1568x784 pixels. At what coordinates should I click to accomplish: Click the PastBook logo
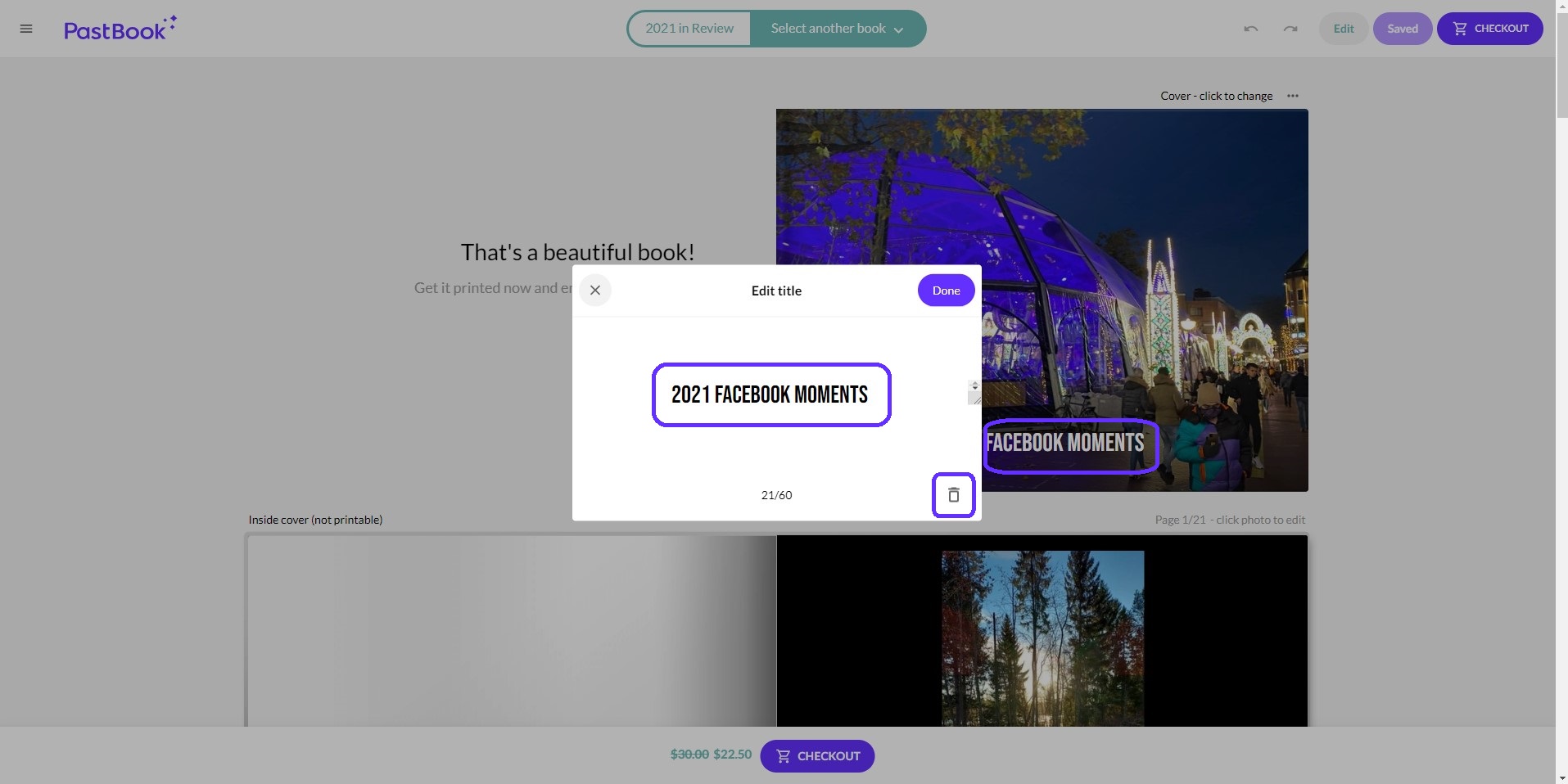[120, 29]
